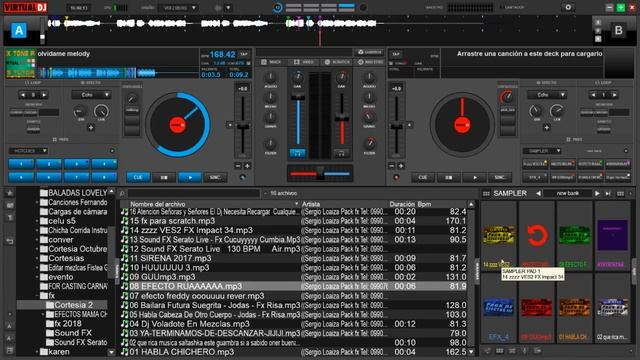Switch to the MIXER tab in the center panel
Viewport: 640px width, 360px height.
coord(271,62)
